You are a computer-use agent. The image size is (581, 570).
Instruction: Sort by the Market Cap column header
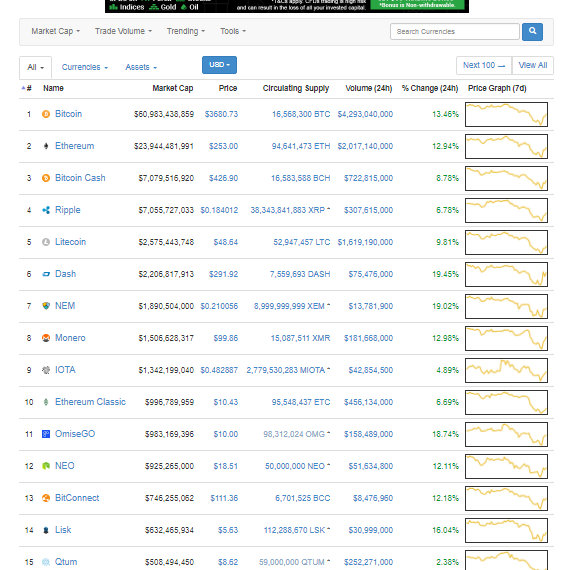173,88
